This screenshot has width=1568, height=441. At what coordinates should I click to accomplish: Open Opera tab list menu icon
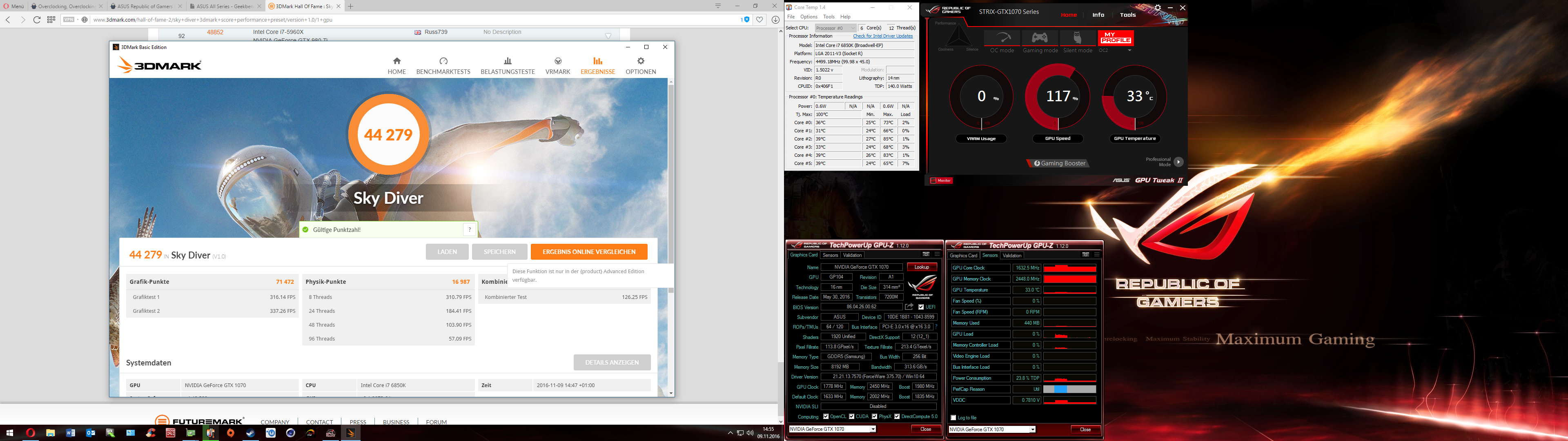pos(718,6)
